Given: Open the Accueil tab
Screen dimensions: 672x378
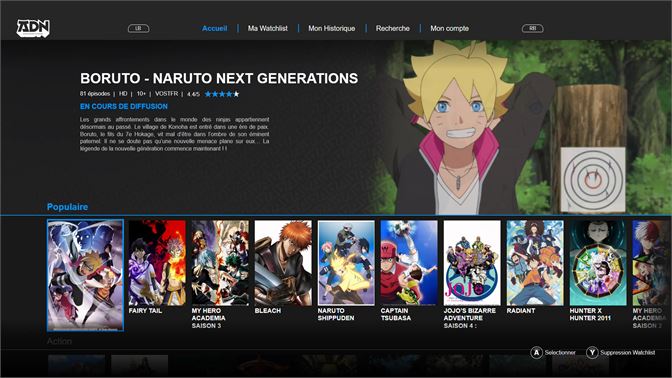Looking at the screenshot, I should tap(214, 28).
